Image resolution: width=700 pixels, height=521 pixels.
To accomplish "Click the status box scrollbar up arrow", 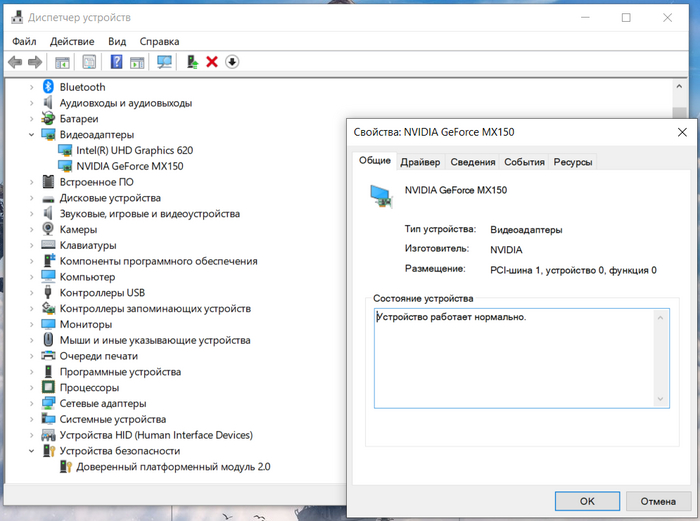I will click(661, 317).
